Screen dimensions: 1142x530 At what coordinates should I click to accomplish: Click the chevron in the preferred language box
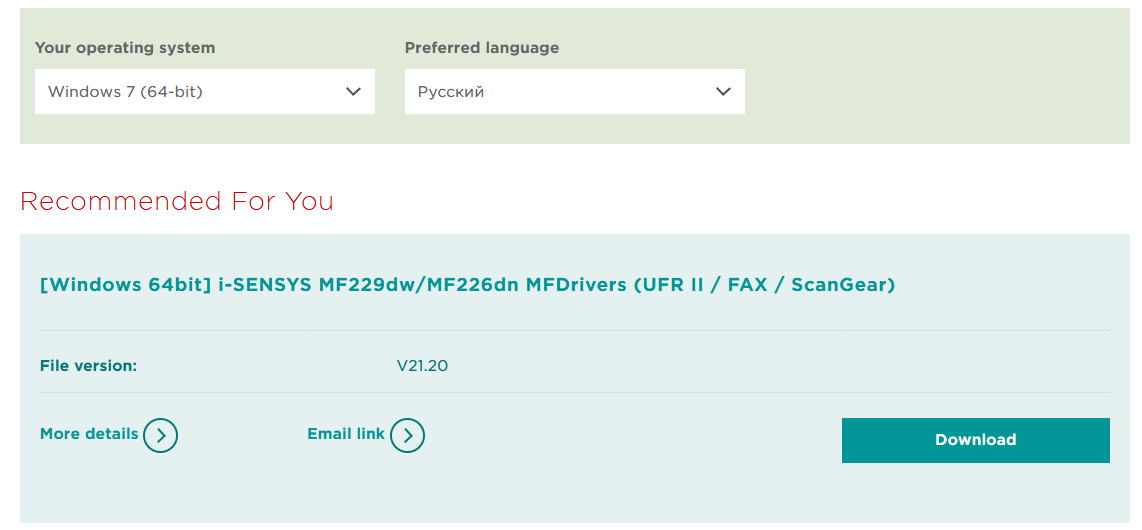(723, 91)
